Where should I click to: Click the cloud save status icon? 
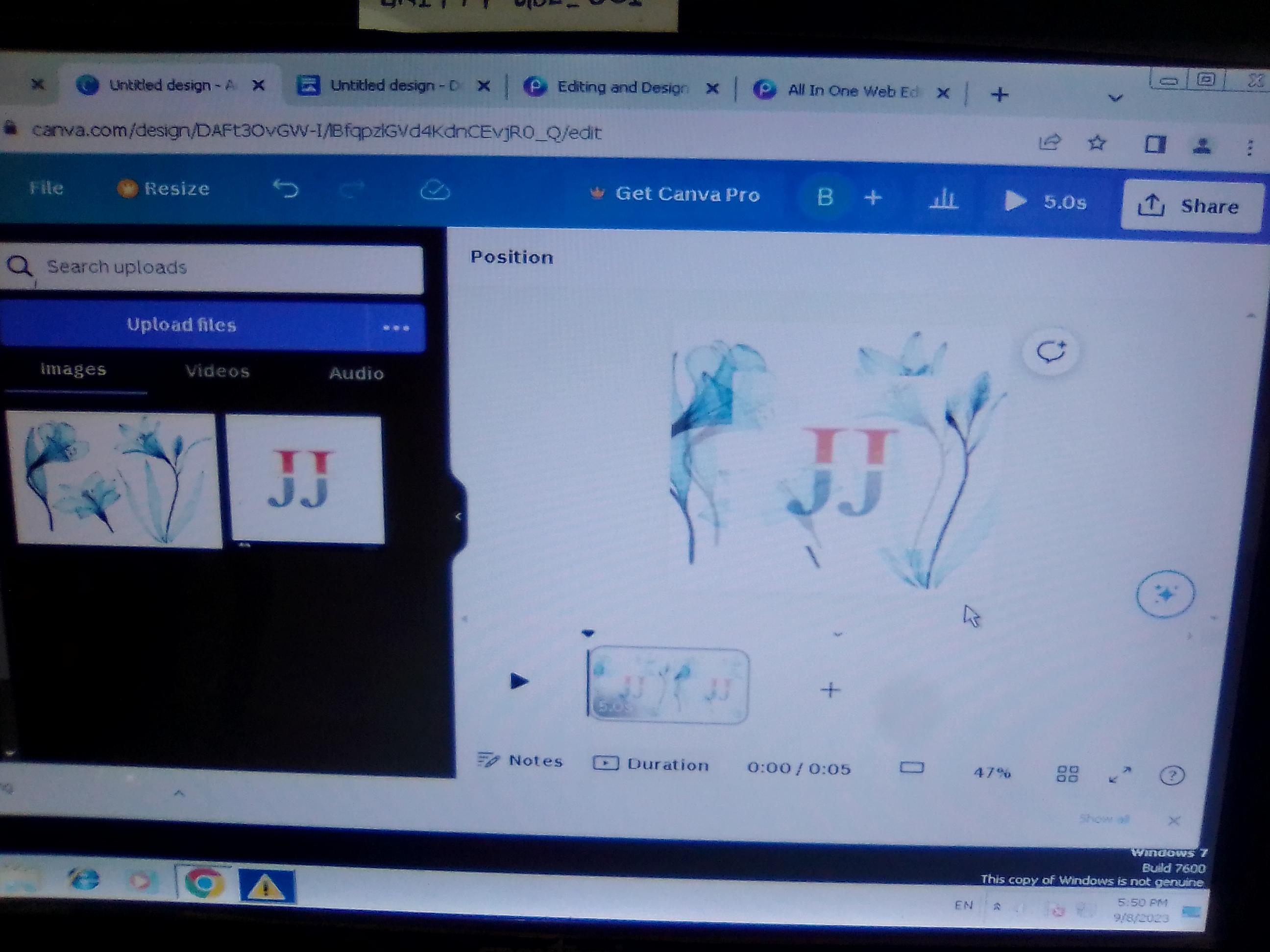tap(435, 190)
